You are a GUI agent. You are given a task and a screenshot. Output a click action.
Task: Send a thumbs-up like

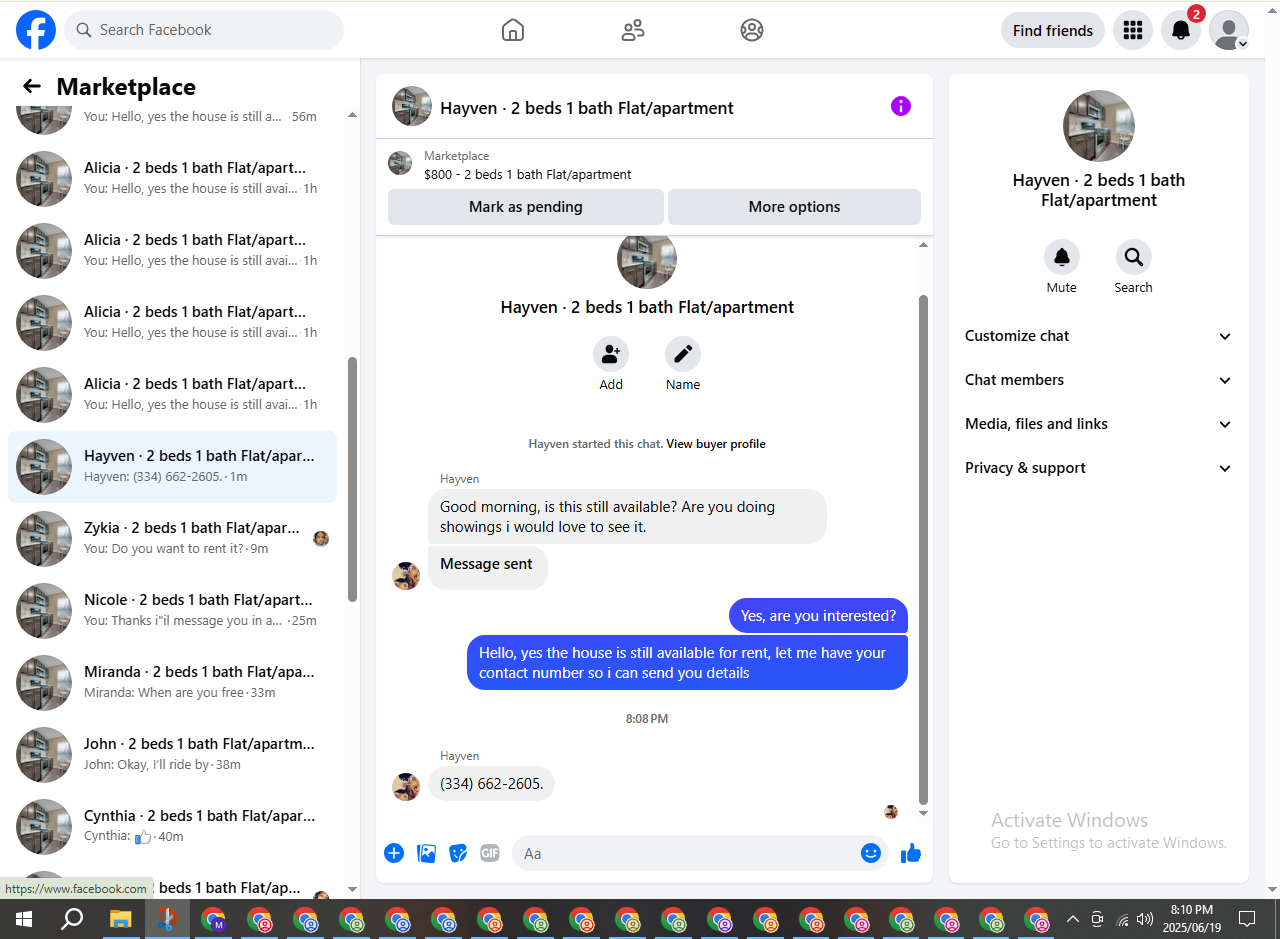[911, 853]
